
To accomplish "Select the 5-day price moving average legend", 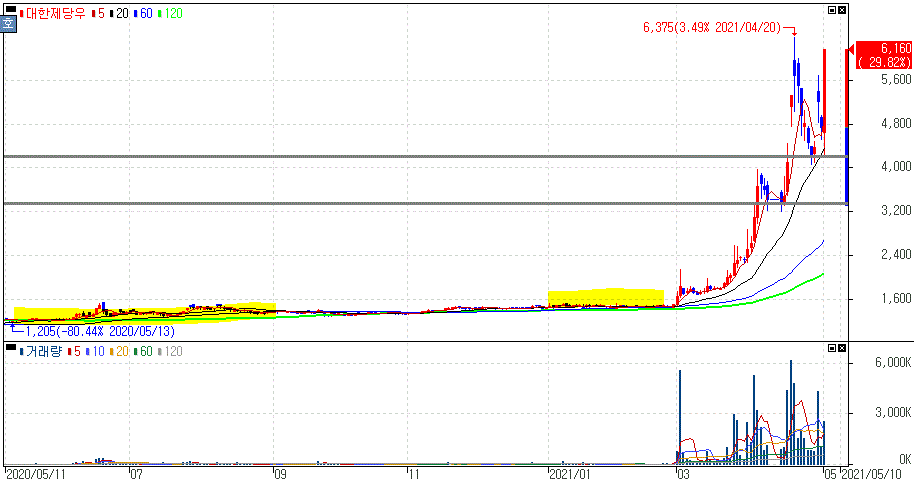I will tap(99, 13).
